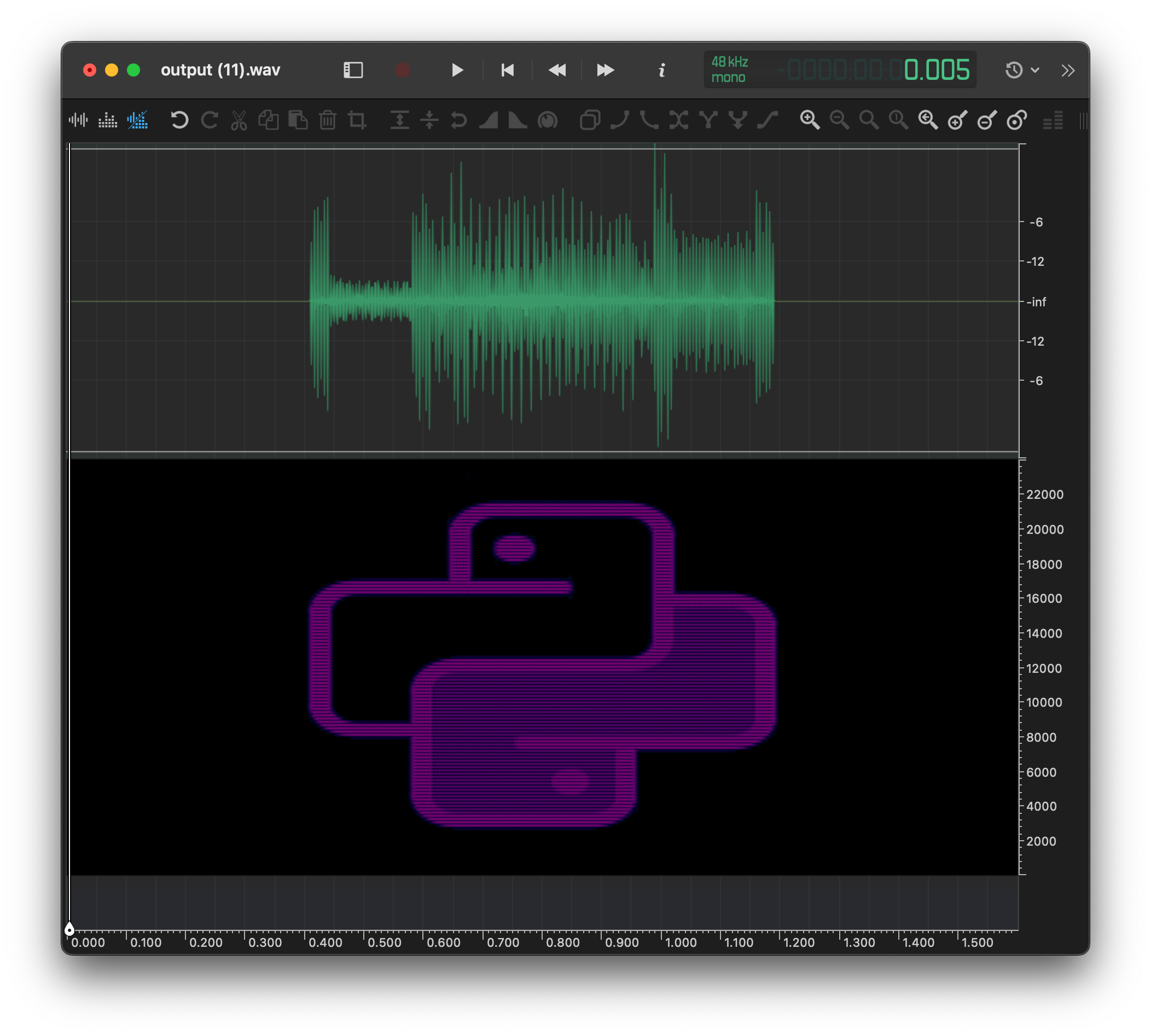Click the vertical zoom in plus icon
The width and height of the screenshot is (1151, 1036).
[957, 120]
